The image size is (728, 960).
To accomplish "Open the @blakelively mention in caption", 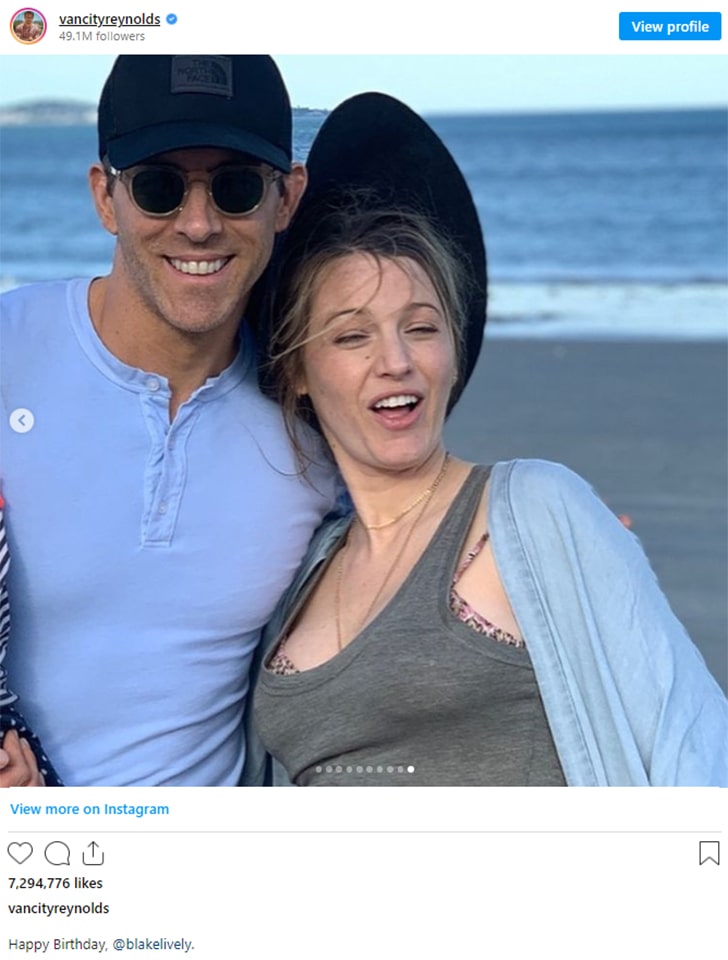I will pos(153,944).
